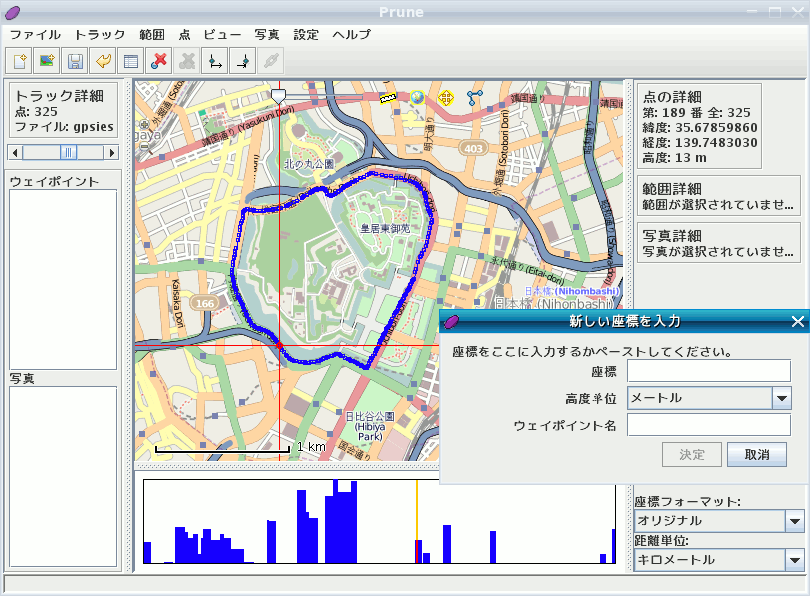The image size is (810, 596).
Task: Click the Save floppy disk icon
Action: coord(75,61)
